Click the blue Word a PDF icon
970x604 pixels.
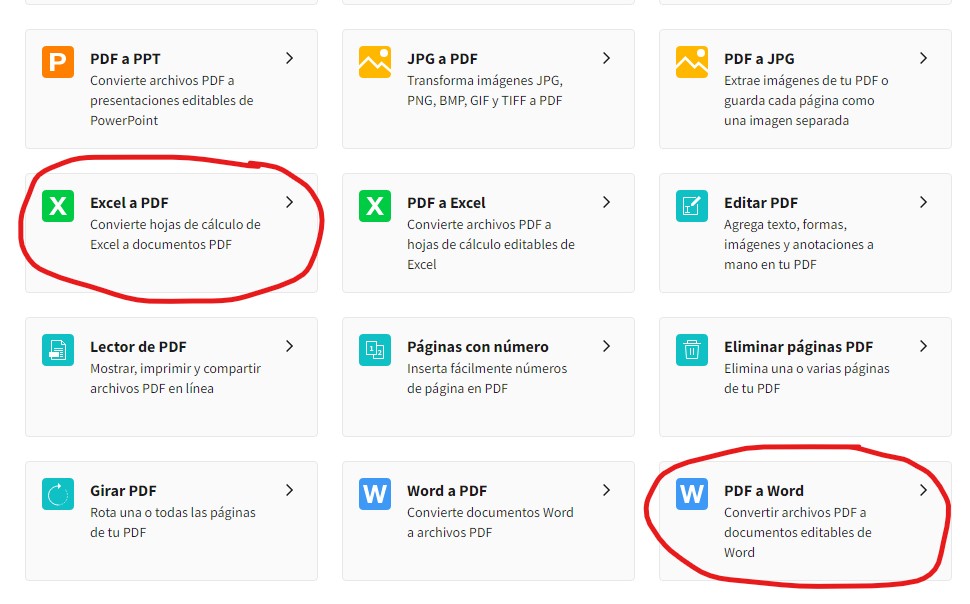[373, 495]
